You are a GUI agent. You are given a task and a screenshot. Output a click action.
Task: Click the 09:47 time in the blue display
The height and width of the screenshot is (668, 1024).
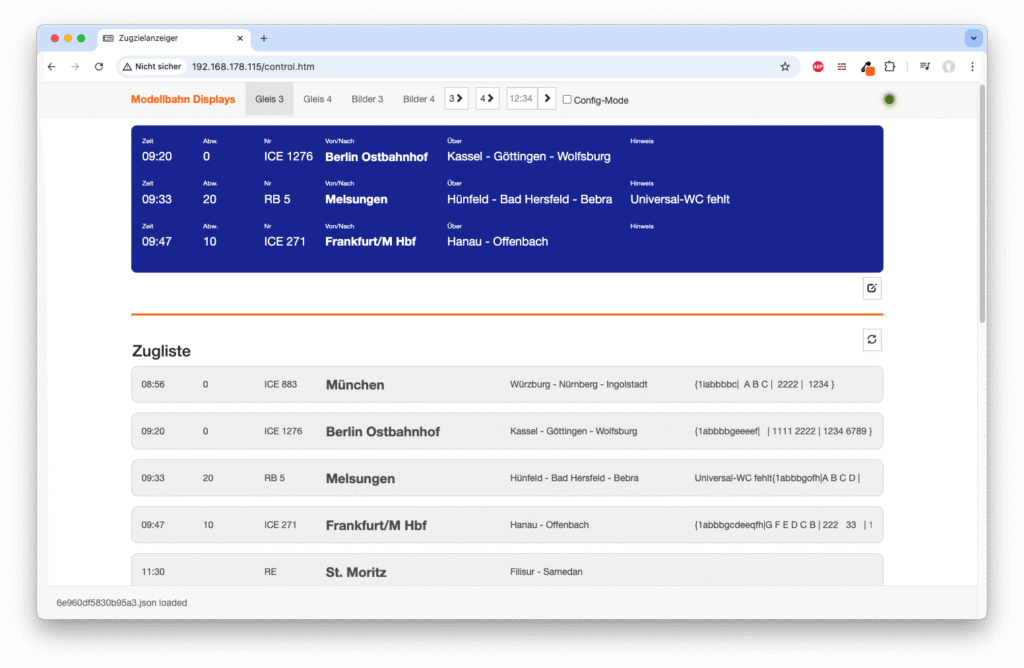157,242
